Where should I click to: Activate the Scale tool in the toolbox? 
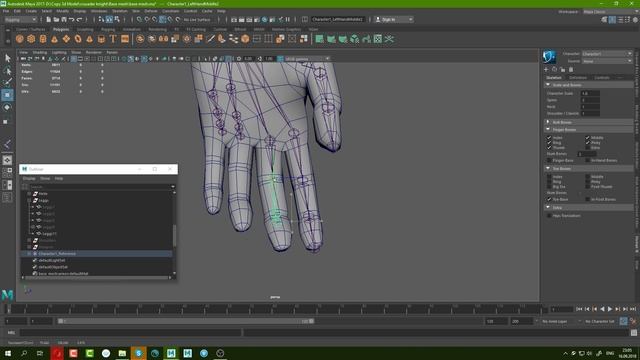6,121
